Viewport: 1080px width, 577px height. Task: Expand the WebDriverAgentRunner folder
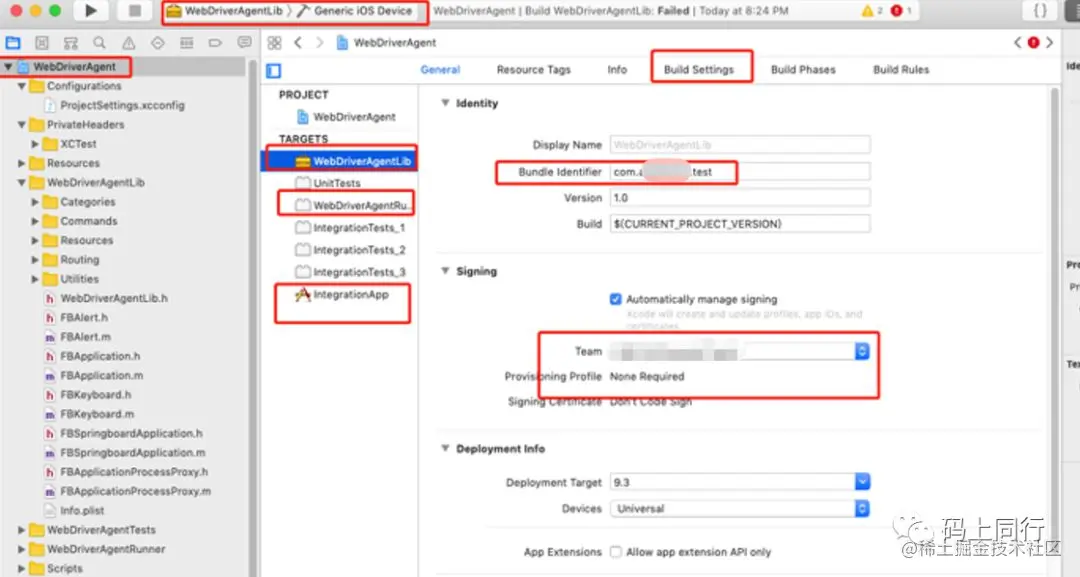click(21, 549)
